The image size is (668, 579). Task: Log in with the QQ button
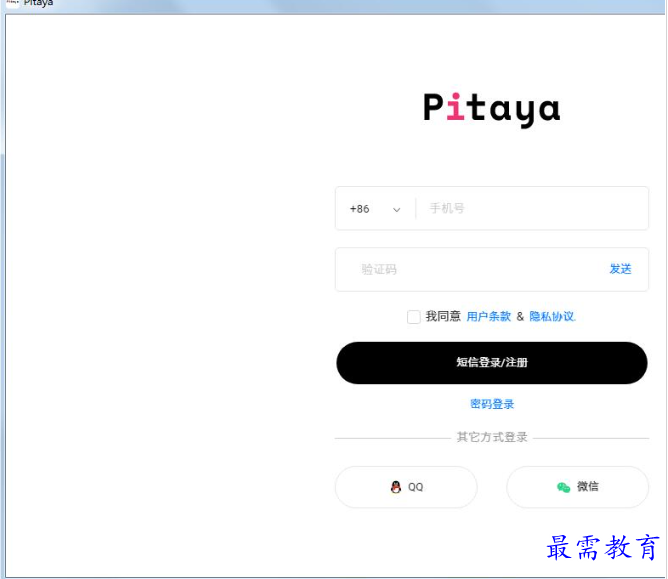pyautogui.click(x=406, y=487)
